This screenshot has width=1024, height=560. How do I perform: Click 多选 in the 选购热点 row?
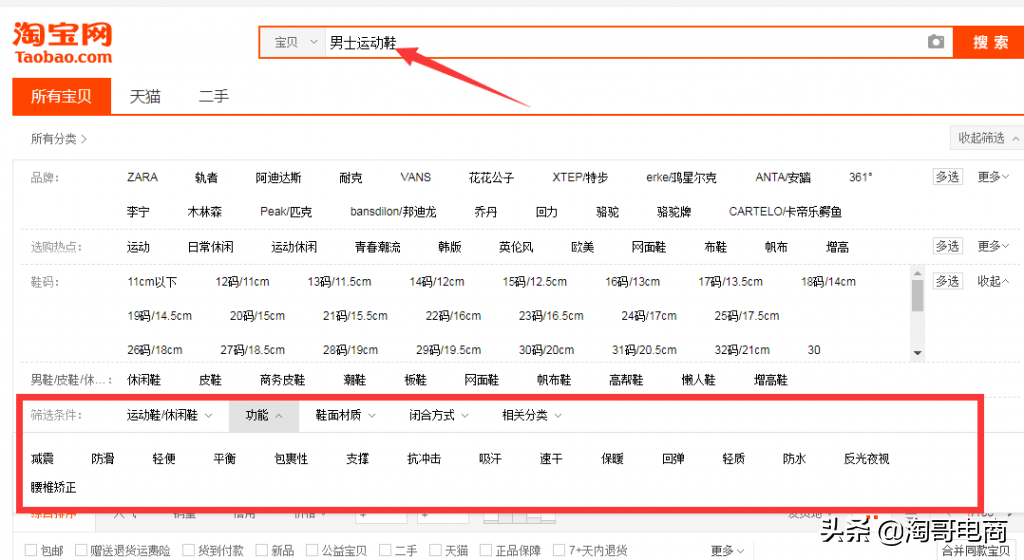(947, 246)
